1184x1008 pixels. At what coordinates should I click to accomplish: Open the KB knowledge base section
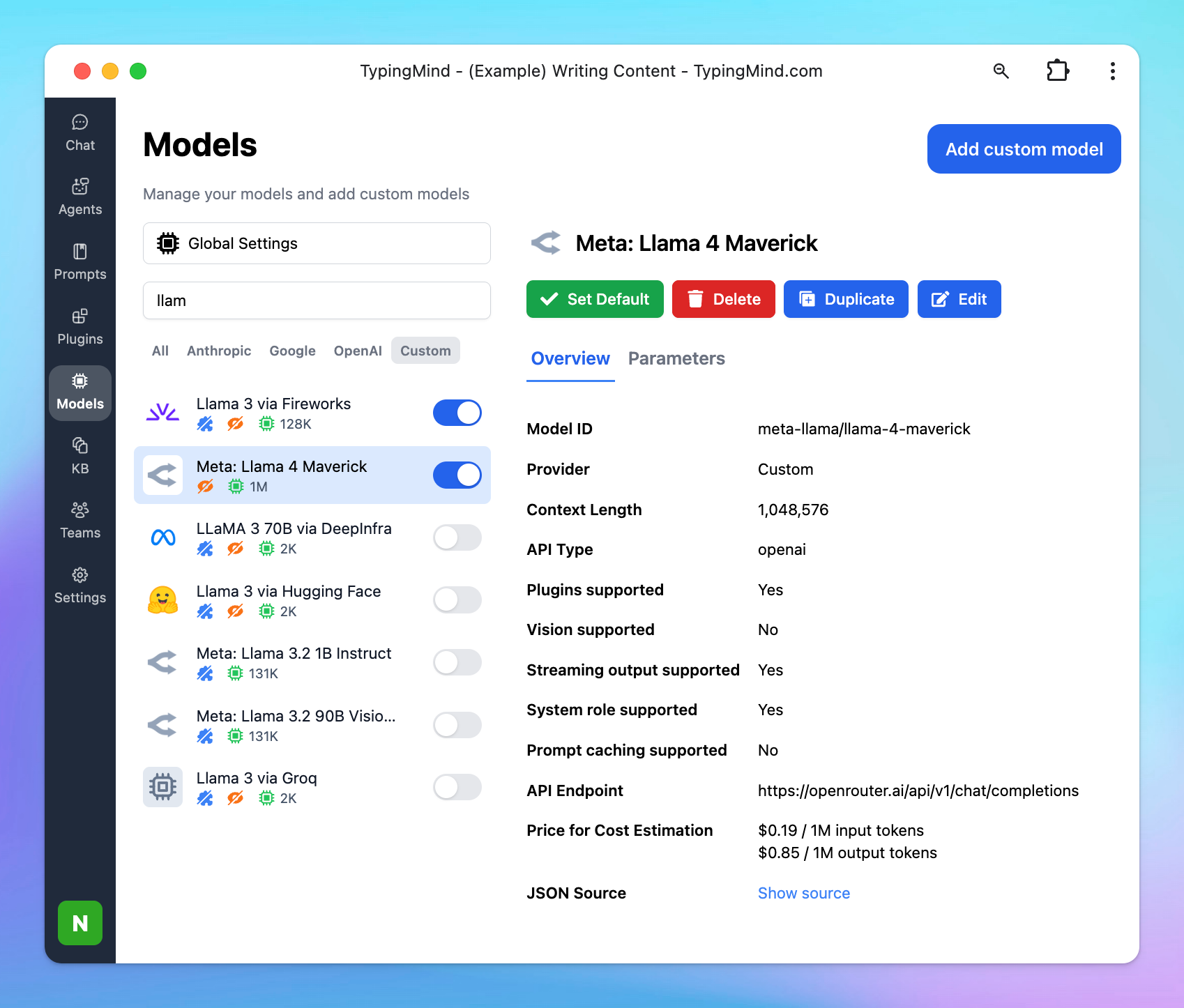point(80,457)
